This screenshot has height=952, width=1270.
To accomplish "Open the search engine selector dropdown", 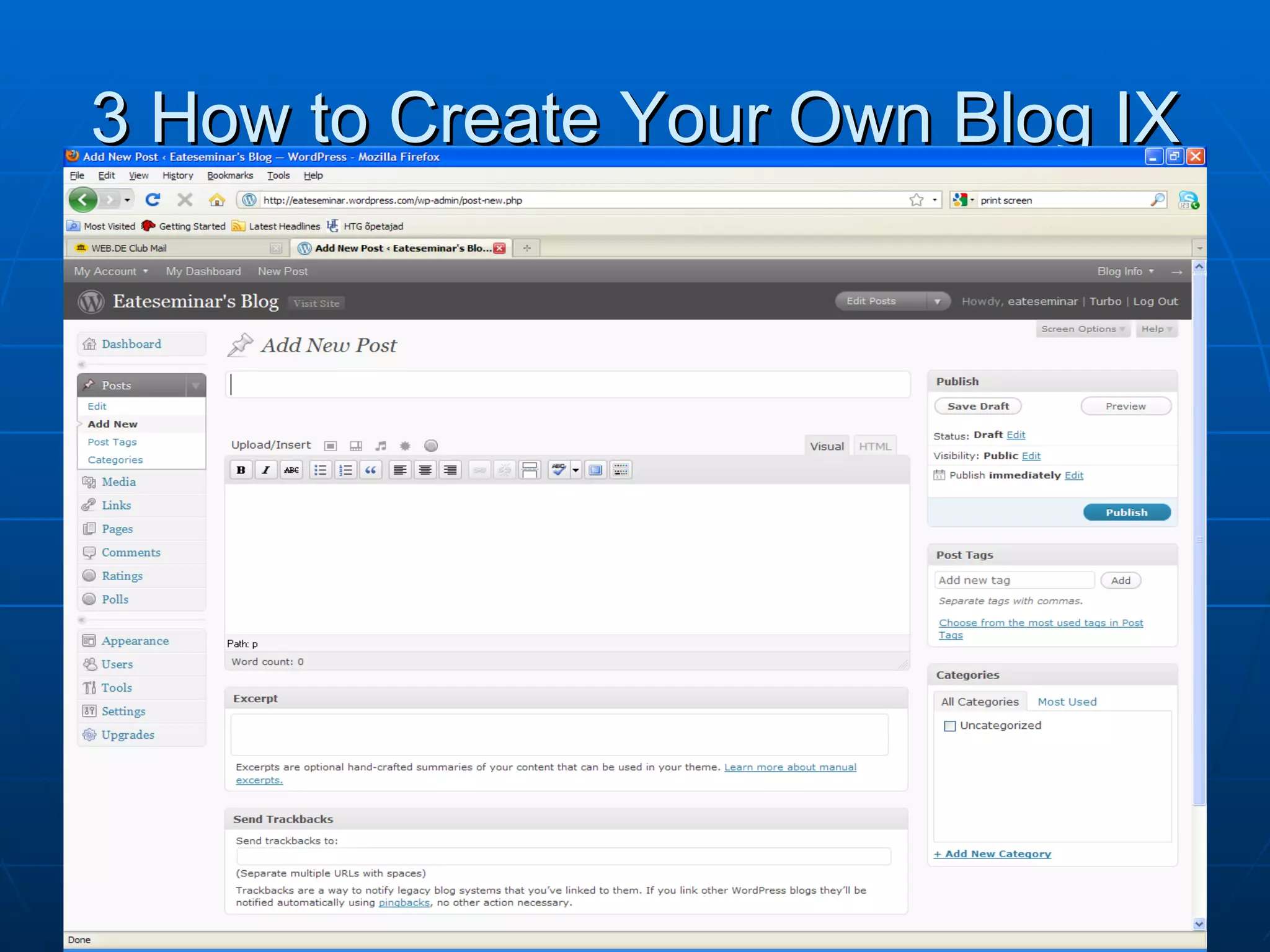I will point(963,200).
